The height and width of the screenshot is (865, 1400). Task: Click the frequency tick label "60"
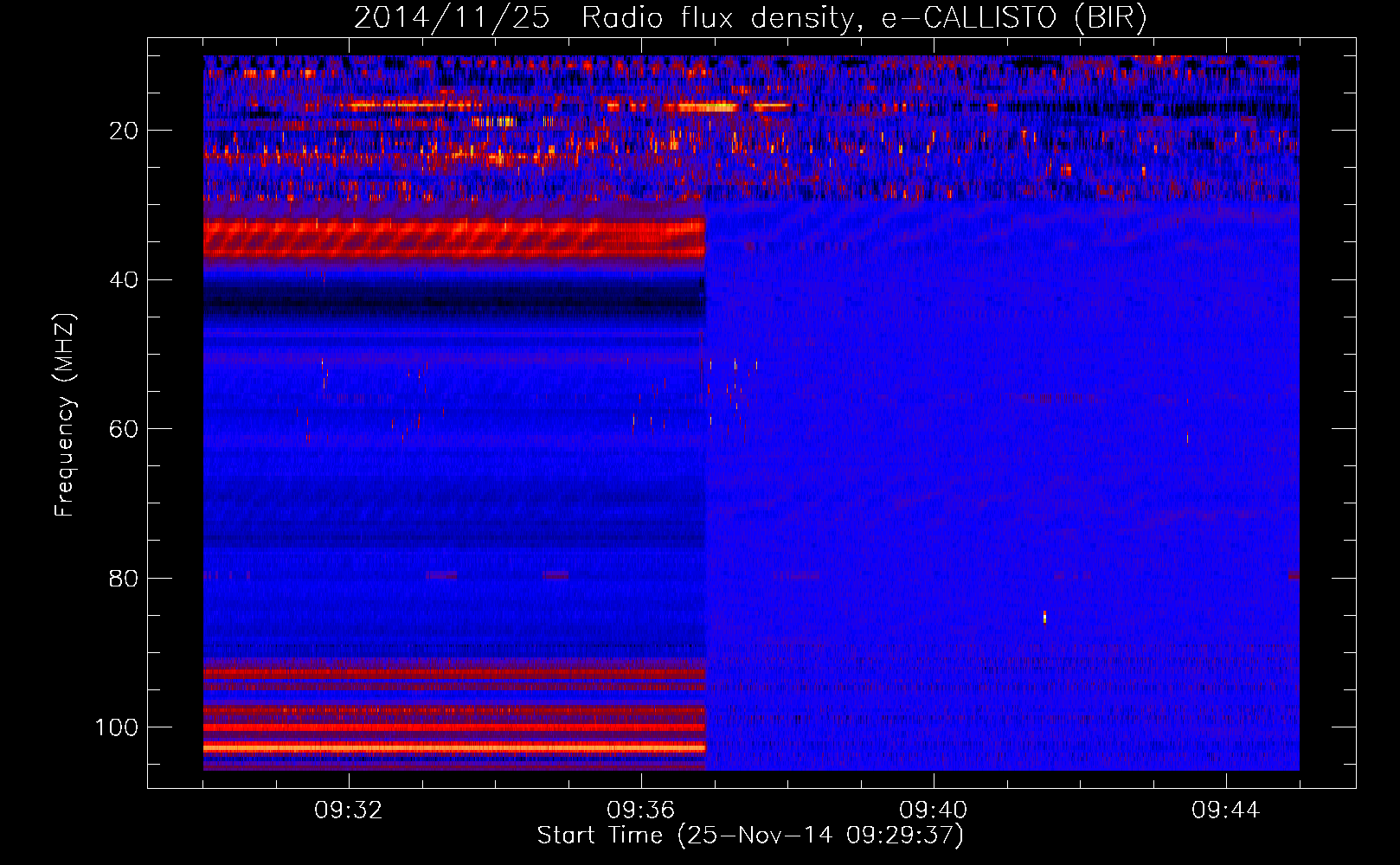coord(125,430)
